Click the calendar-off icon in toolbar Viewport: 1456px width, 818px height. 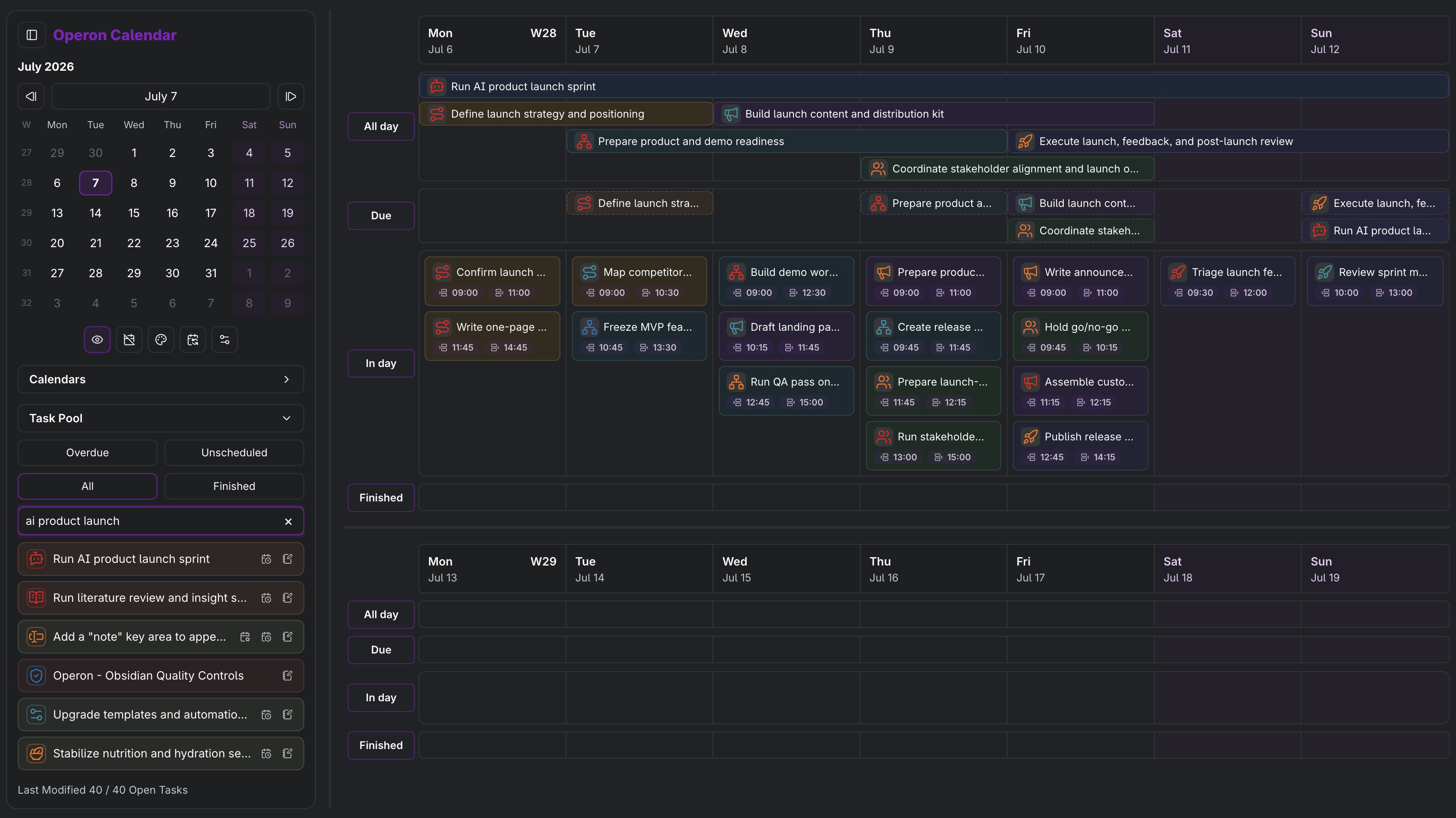click(x=129, y=340)
